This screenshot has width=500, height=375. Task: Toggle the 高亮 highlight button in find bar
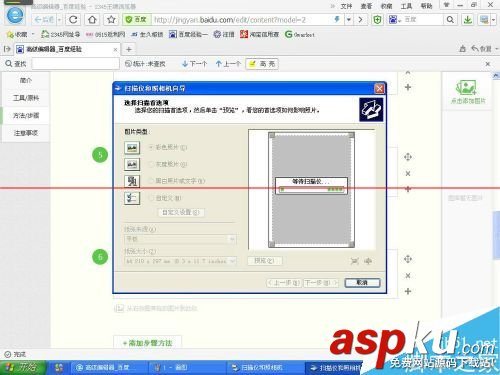tap(262, 64)
